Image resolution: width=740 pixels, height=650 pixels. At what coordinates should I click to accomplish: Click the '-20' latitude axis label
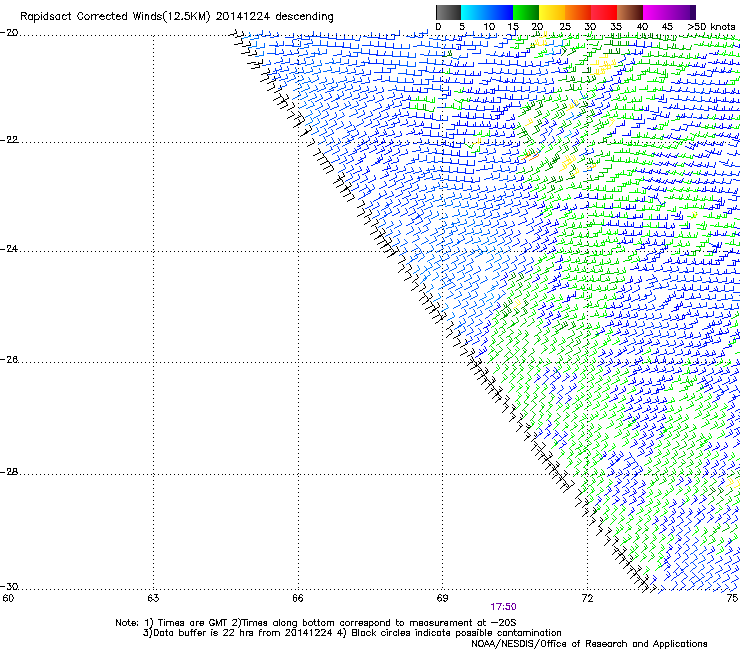pyautogui.click(x=9, y=33)
